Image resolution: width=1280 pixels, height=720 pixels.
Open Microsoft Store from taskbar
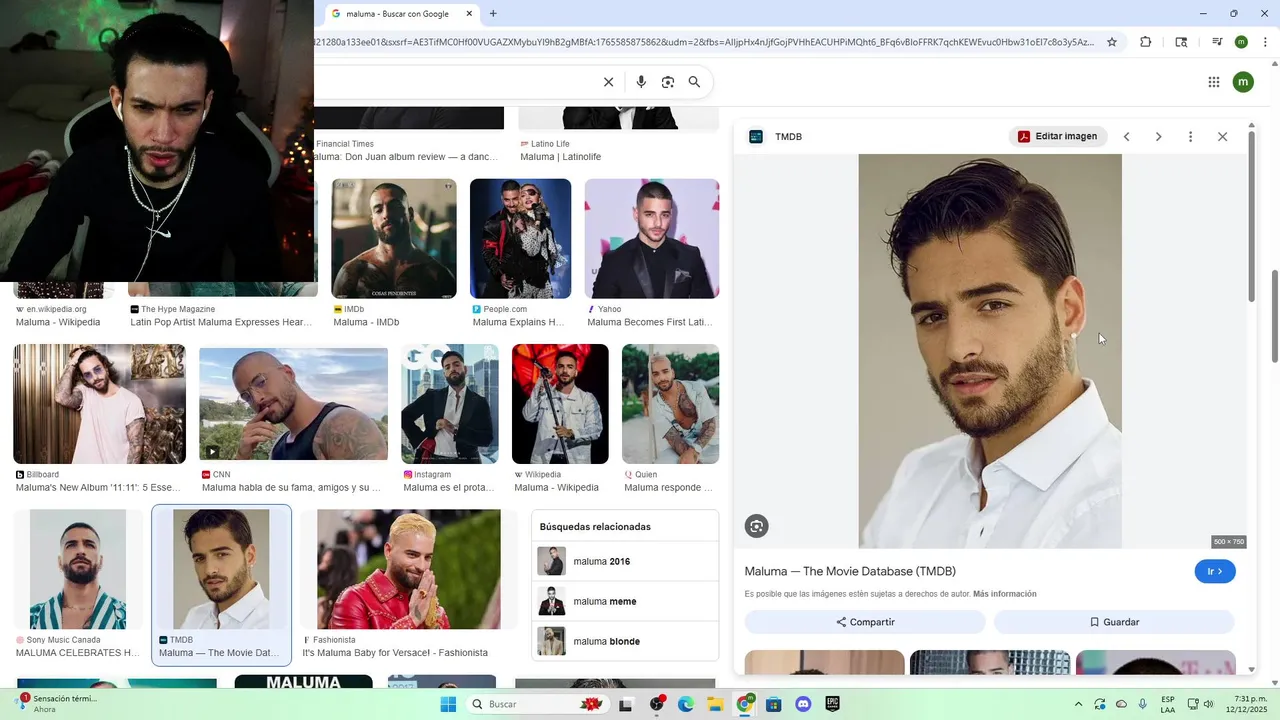(773, 704)
